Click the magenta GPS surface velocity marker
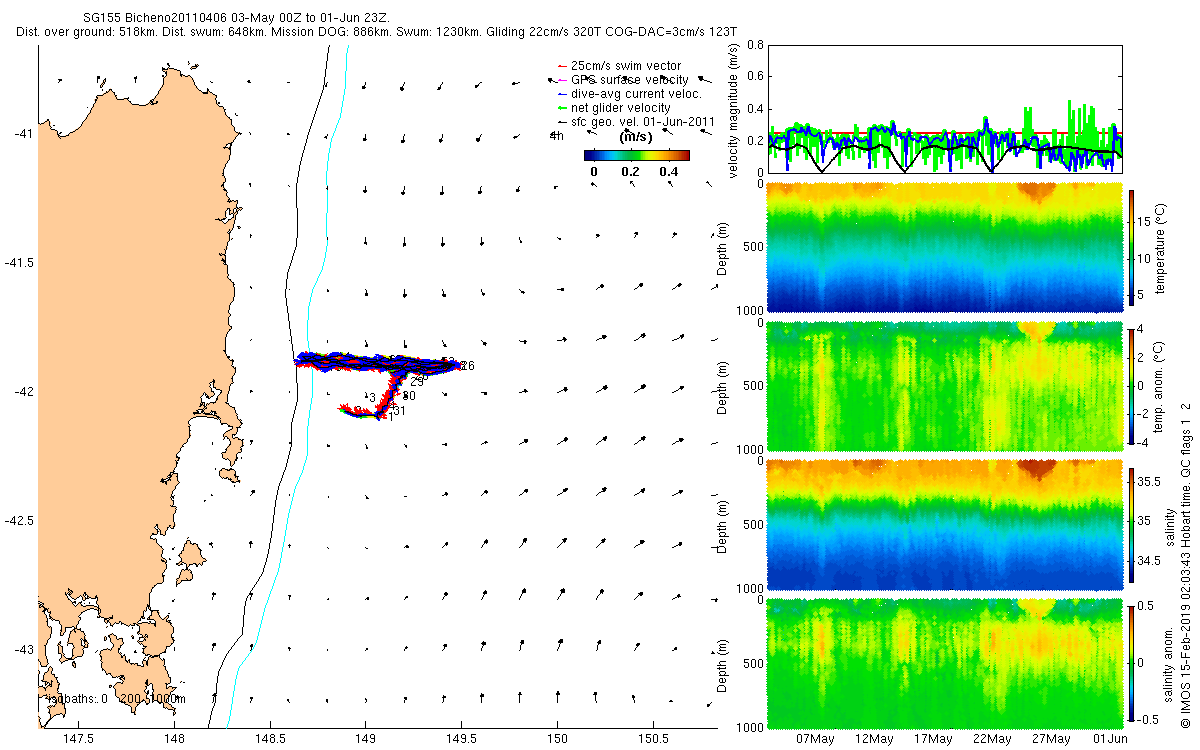This screenshot has height=750, width=1200. coord(560,79)
